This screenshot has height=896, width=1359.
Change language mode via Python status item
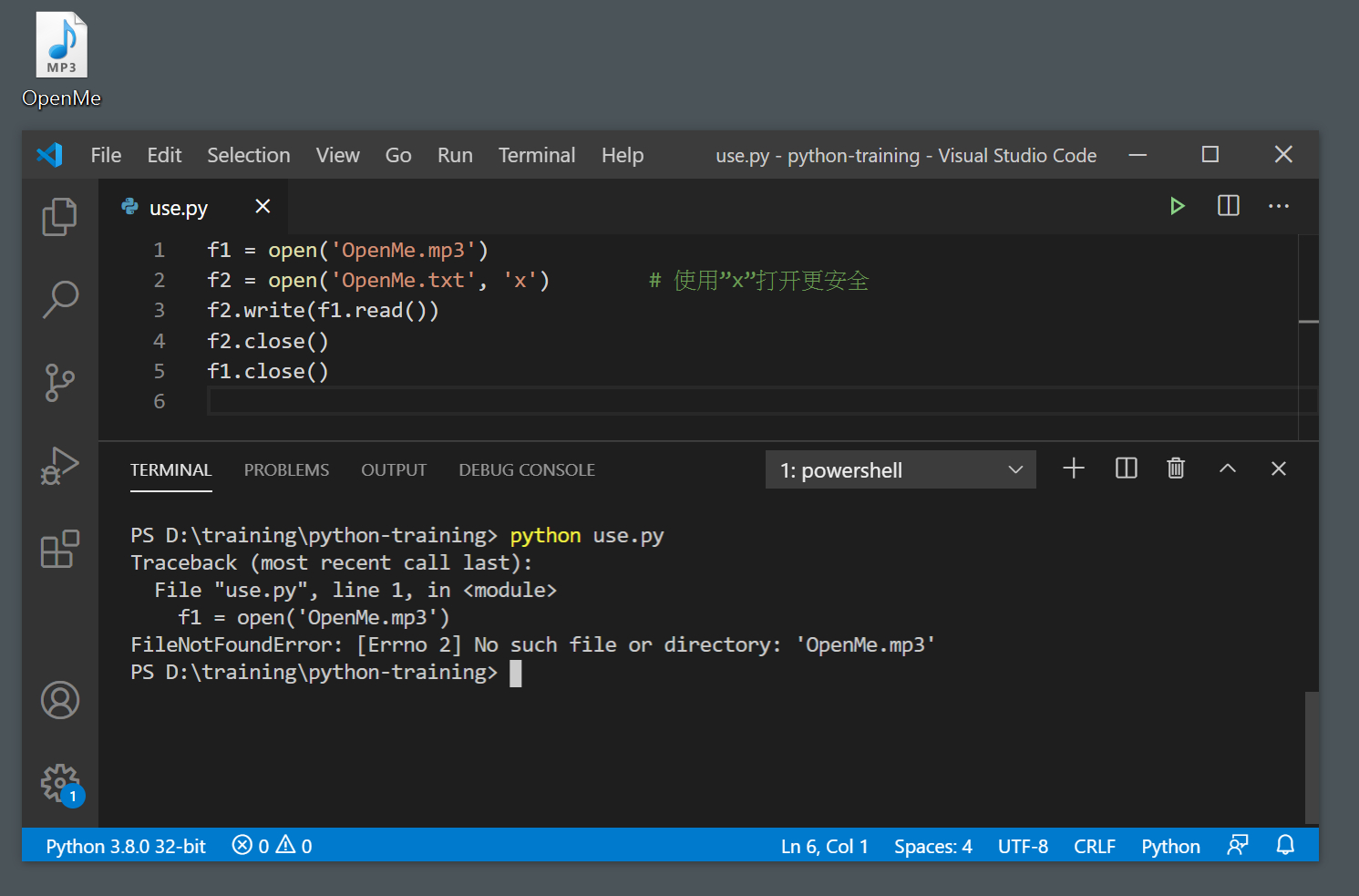coord(1170,846)
